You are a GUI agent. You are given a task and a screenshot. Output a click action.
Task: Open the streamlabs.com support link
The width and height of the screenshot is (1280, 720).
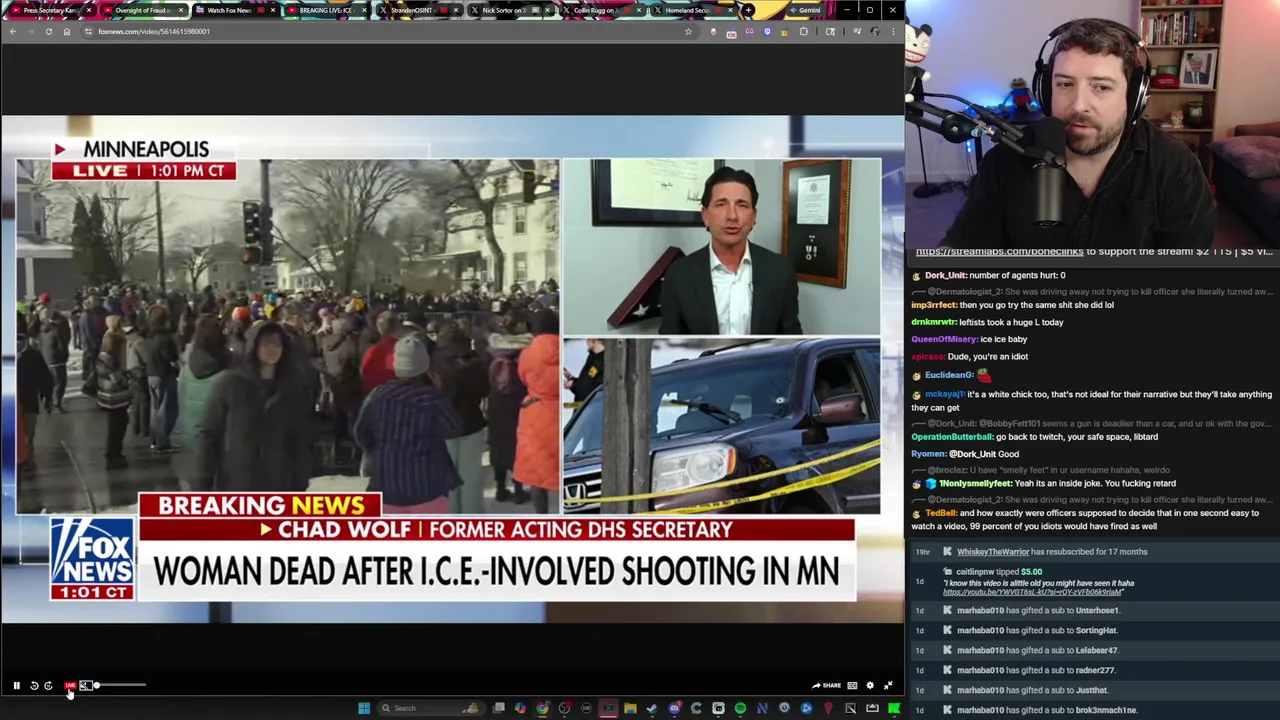click(999, 252)
